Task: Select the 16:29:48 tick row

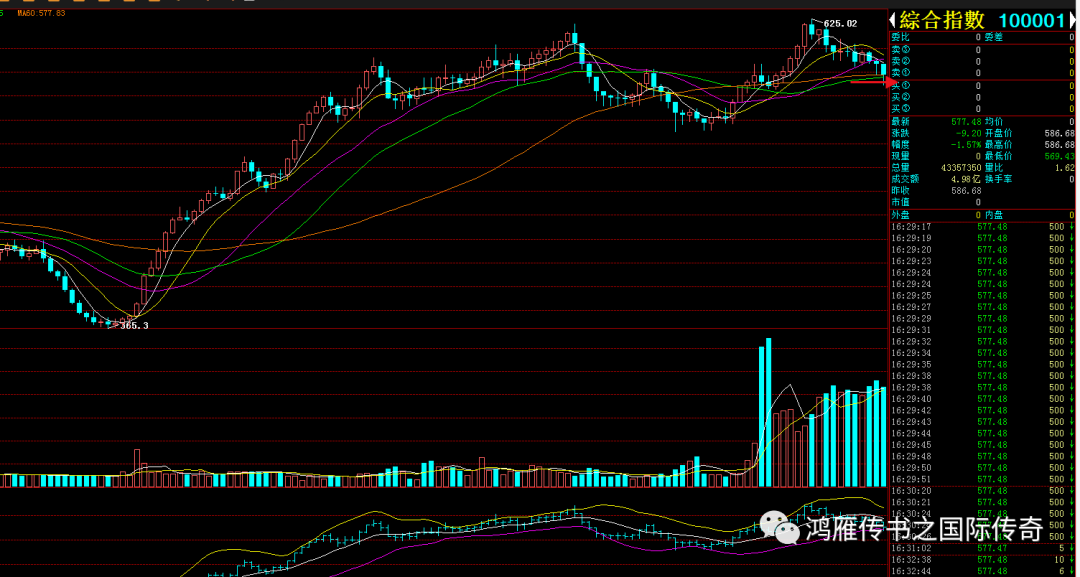Action: pos(982,457)
